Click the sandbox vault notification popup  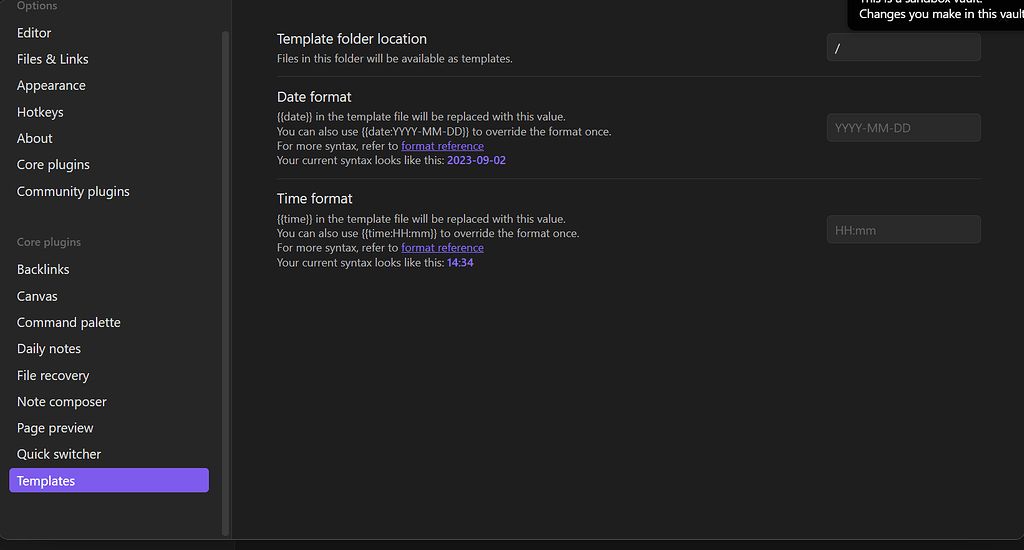[936, 13]
